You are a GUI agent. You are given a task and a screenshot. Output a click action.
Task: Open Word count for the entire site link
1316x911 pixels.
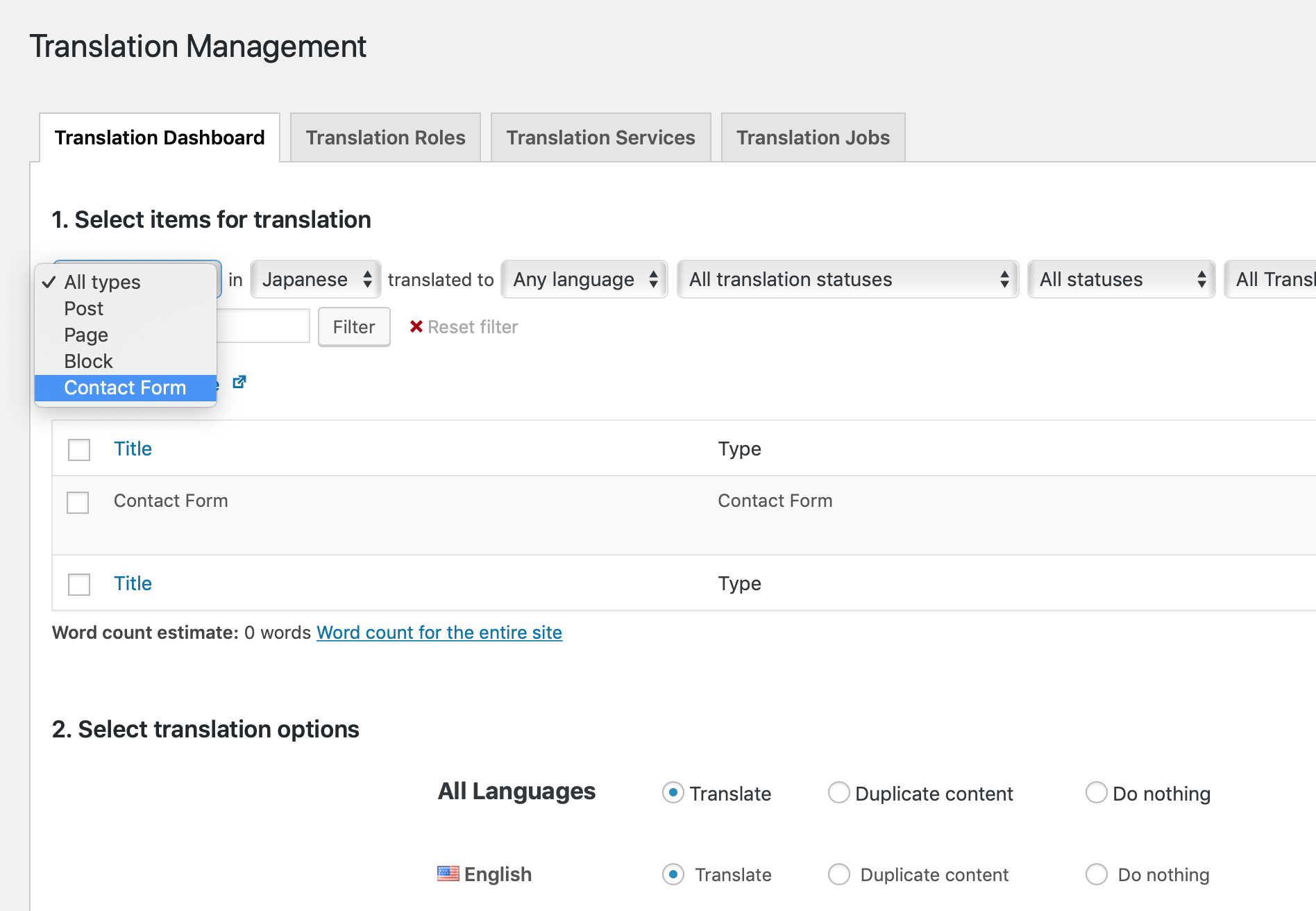point(439,633)
